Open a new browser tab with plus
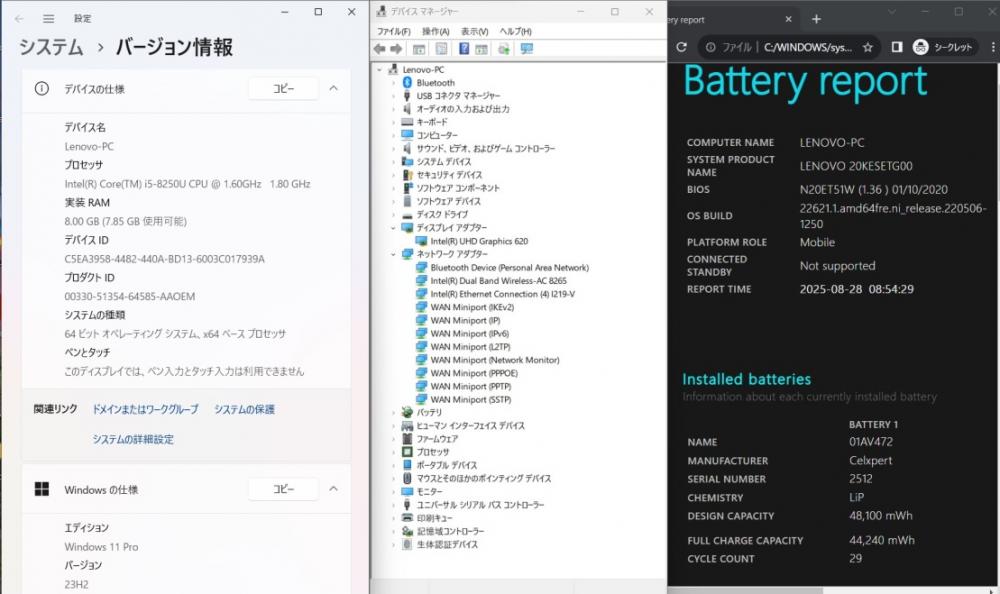Viewport: 1000px width, 594px height. pyautogui.click(x=816, y=19)
